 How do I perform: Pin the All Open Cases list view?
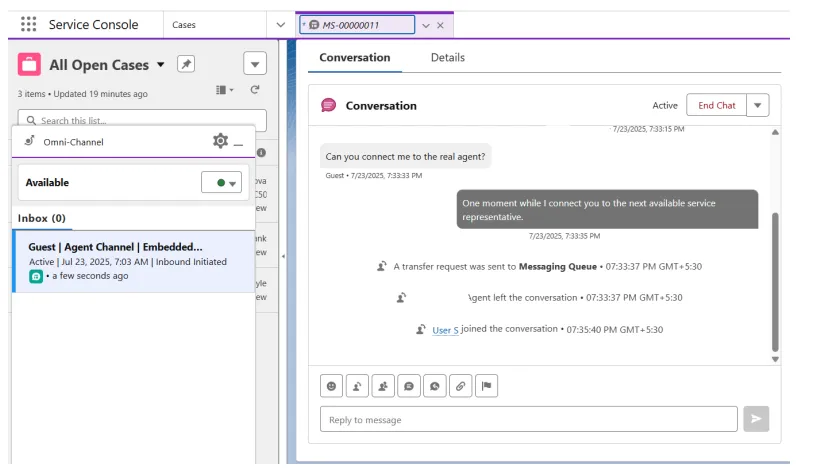click(186, 64)
